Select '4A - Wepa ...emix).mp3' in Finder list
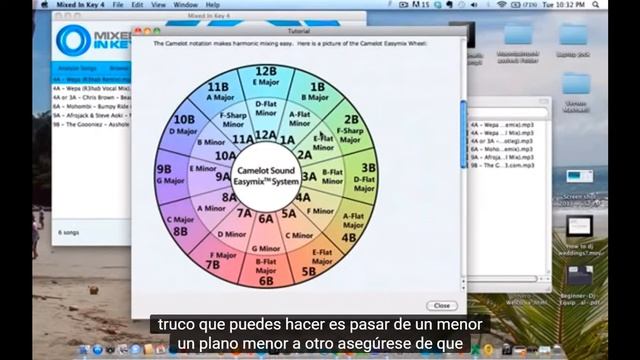The width and height of the screenshot is (640, 360). pyautogui.click(x=502, y=125)
